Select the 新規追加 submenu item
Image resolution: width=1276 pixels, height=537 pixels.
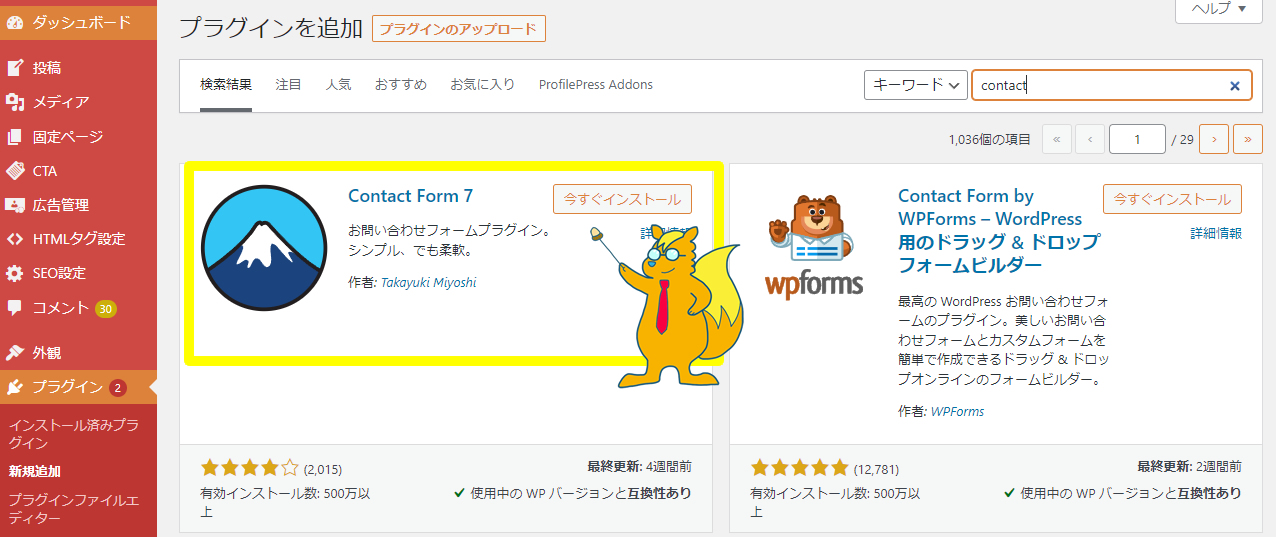pos(35,472)
